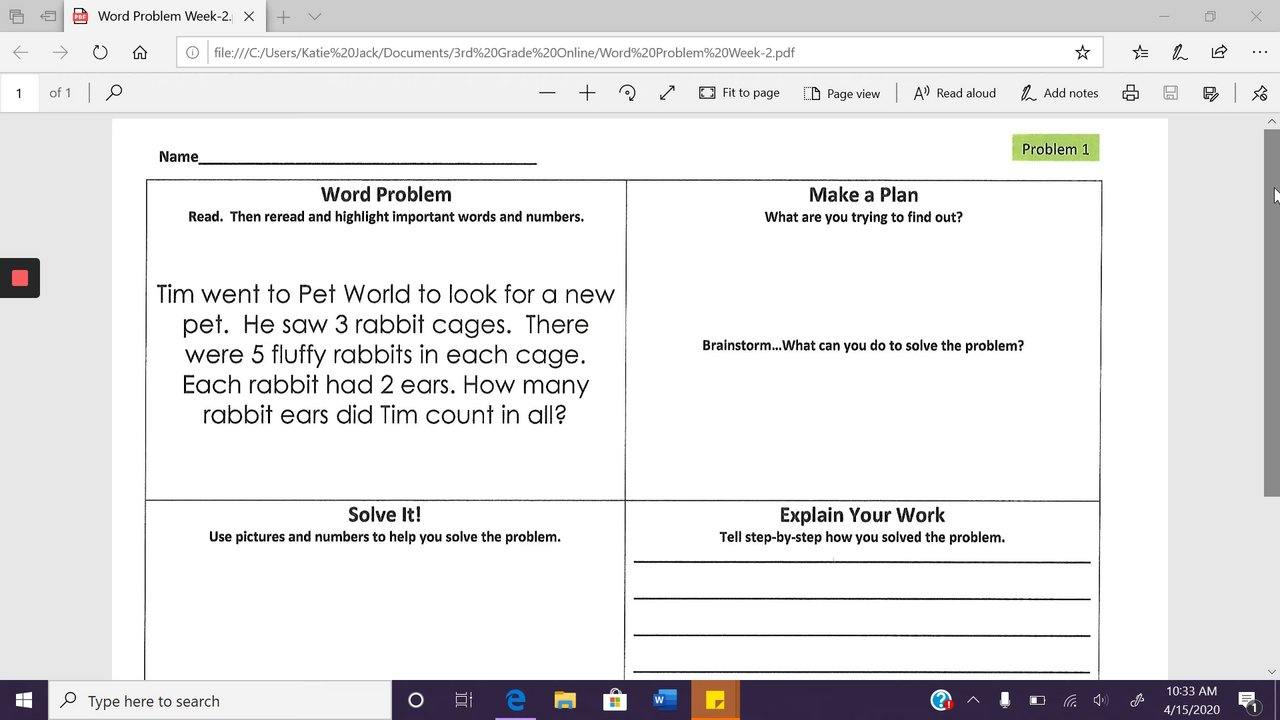Click the Word Problem heading
The width and height of the screenshot is (1280, 720).
(x=386, y=194)
